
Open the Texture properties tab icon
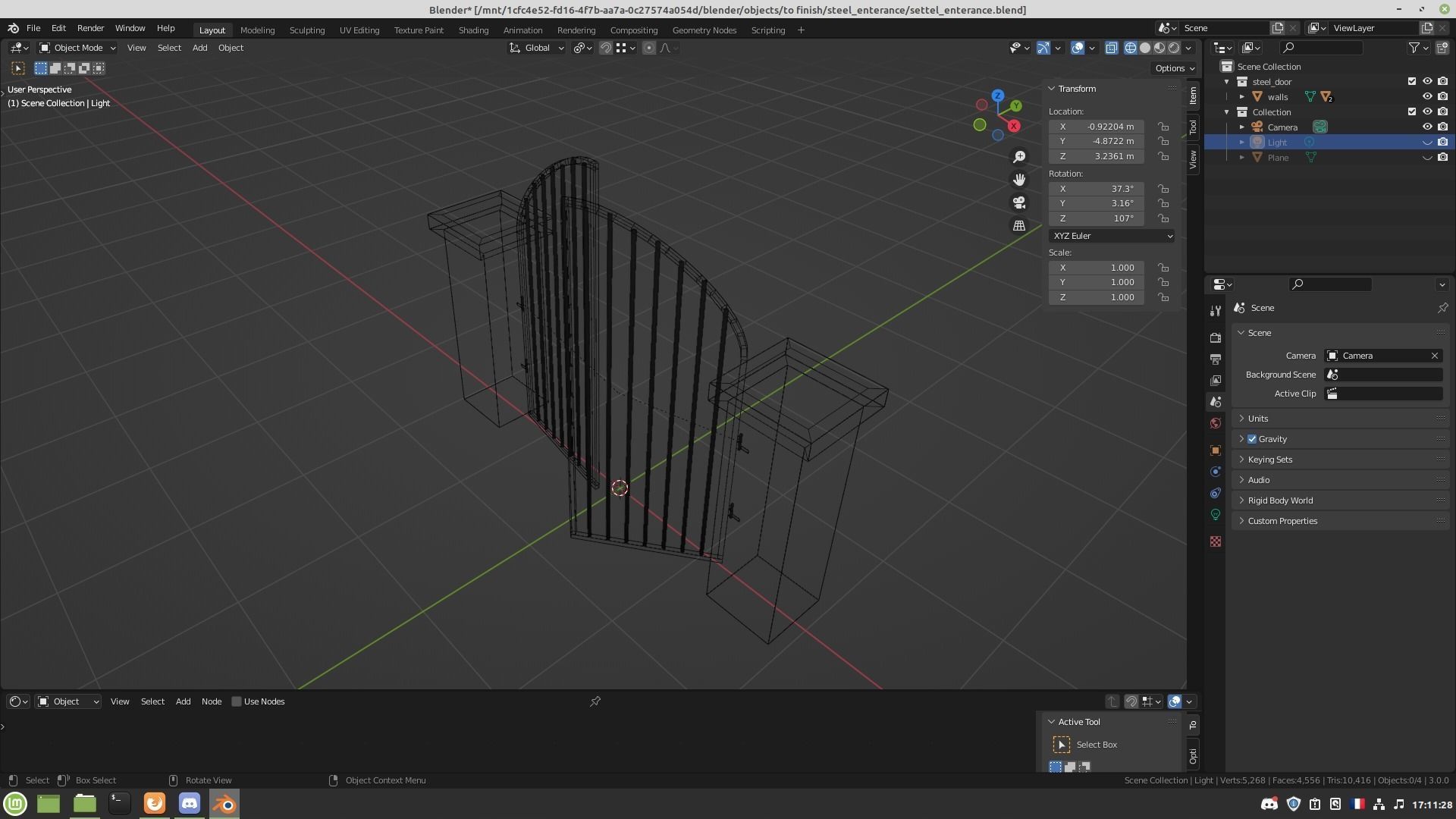coord(1216,541)
